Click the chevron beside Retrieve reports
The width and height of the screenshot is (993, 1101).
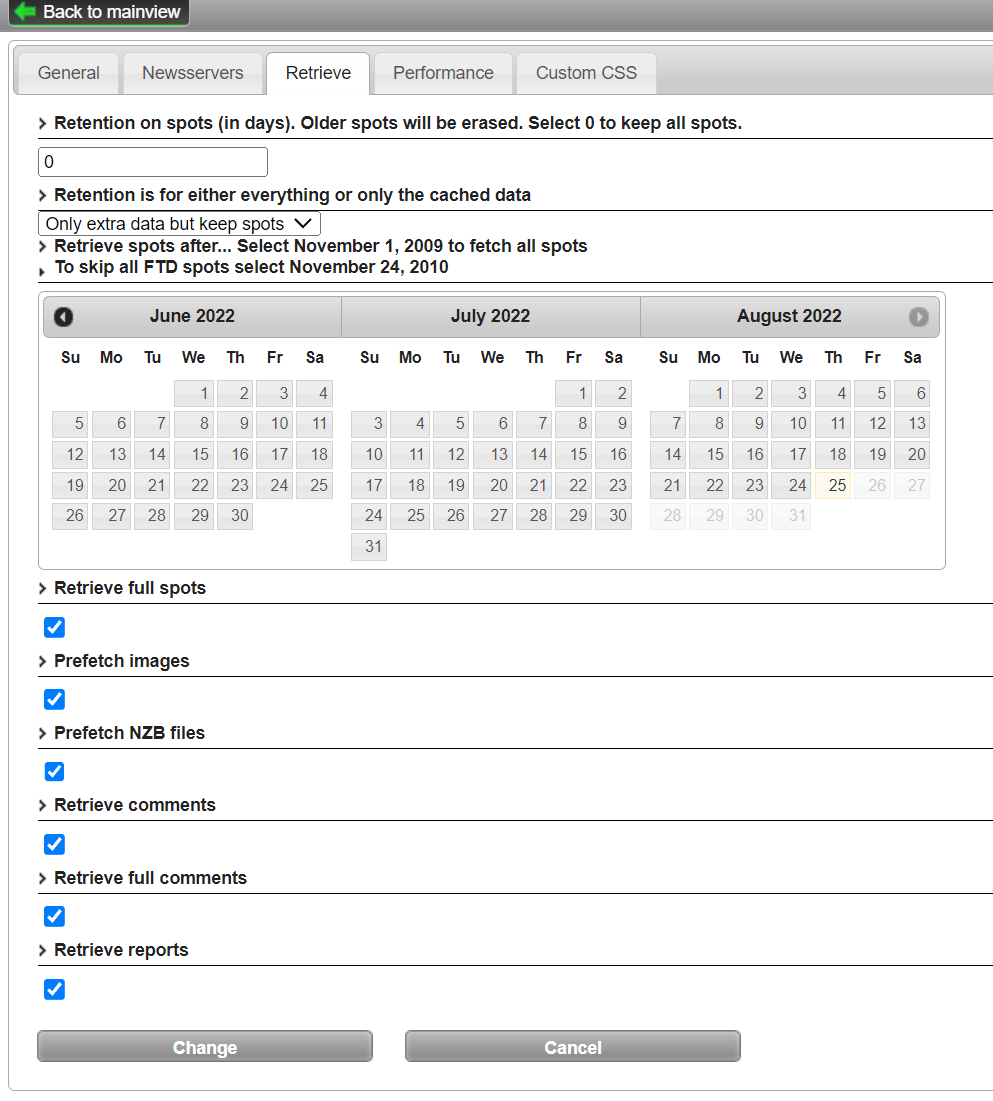tap(42, 950)
